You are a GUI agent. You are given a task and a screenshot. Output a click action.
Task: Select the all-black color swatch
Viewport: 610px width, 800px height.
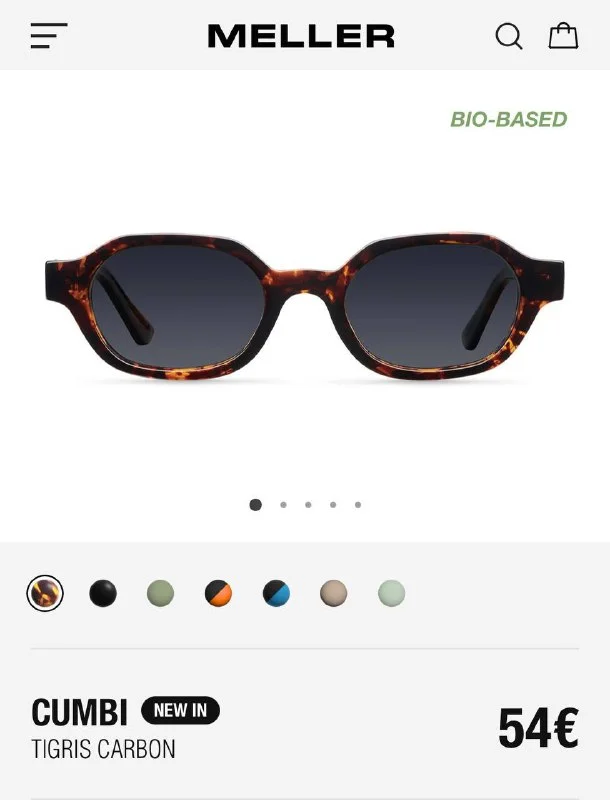click(x=103, y=593)
